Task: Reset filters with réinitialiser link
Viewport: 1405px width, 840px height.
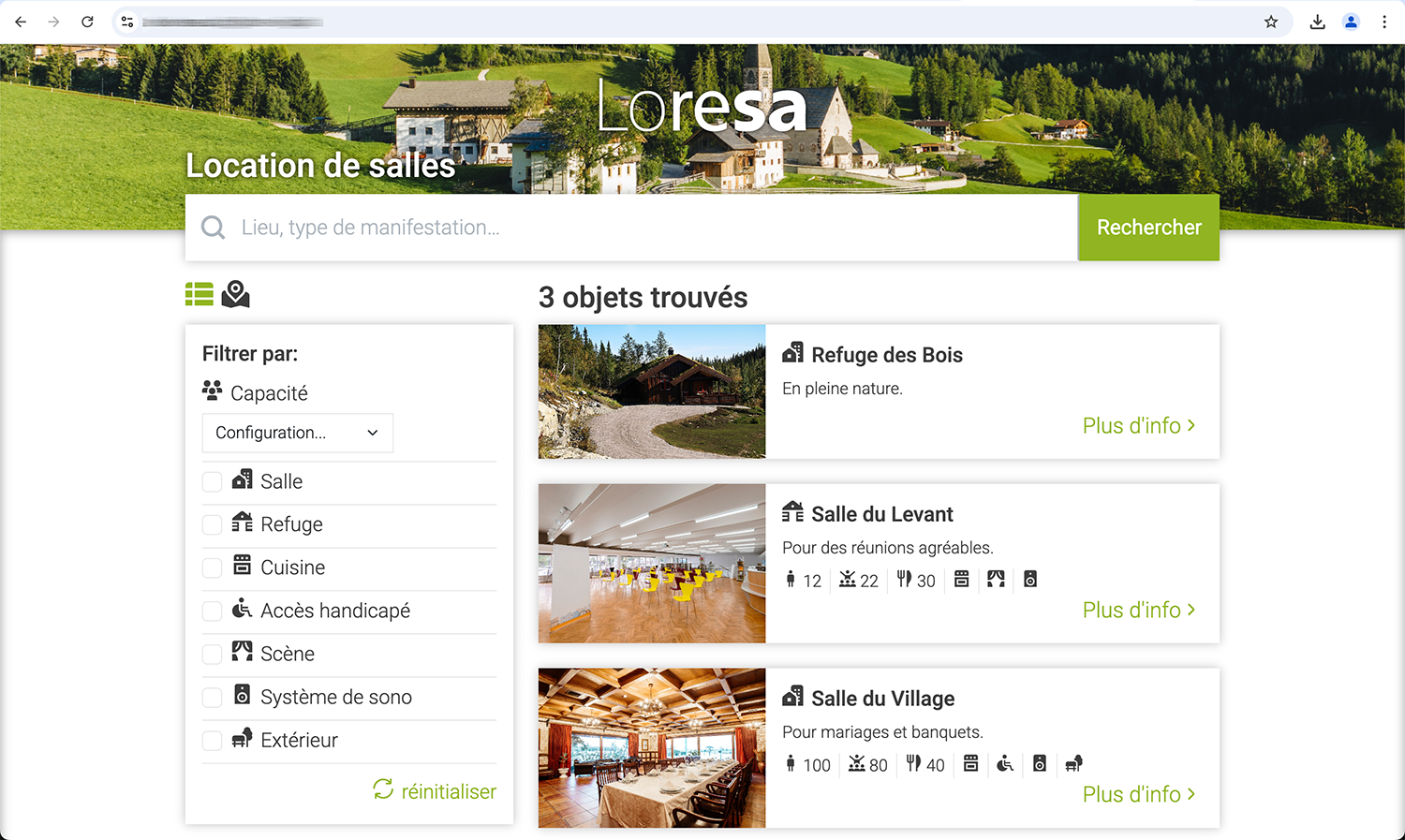Action: [x=436, y=791]
